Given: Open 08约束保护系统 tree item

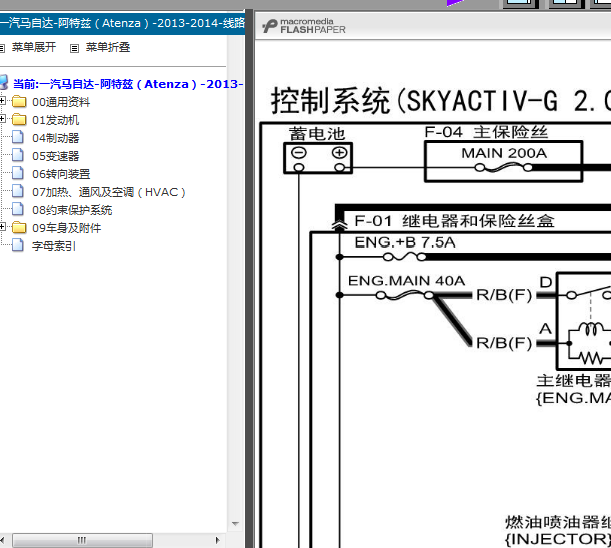Looking at the screenshot, I should [x=72, y=210].
